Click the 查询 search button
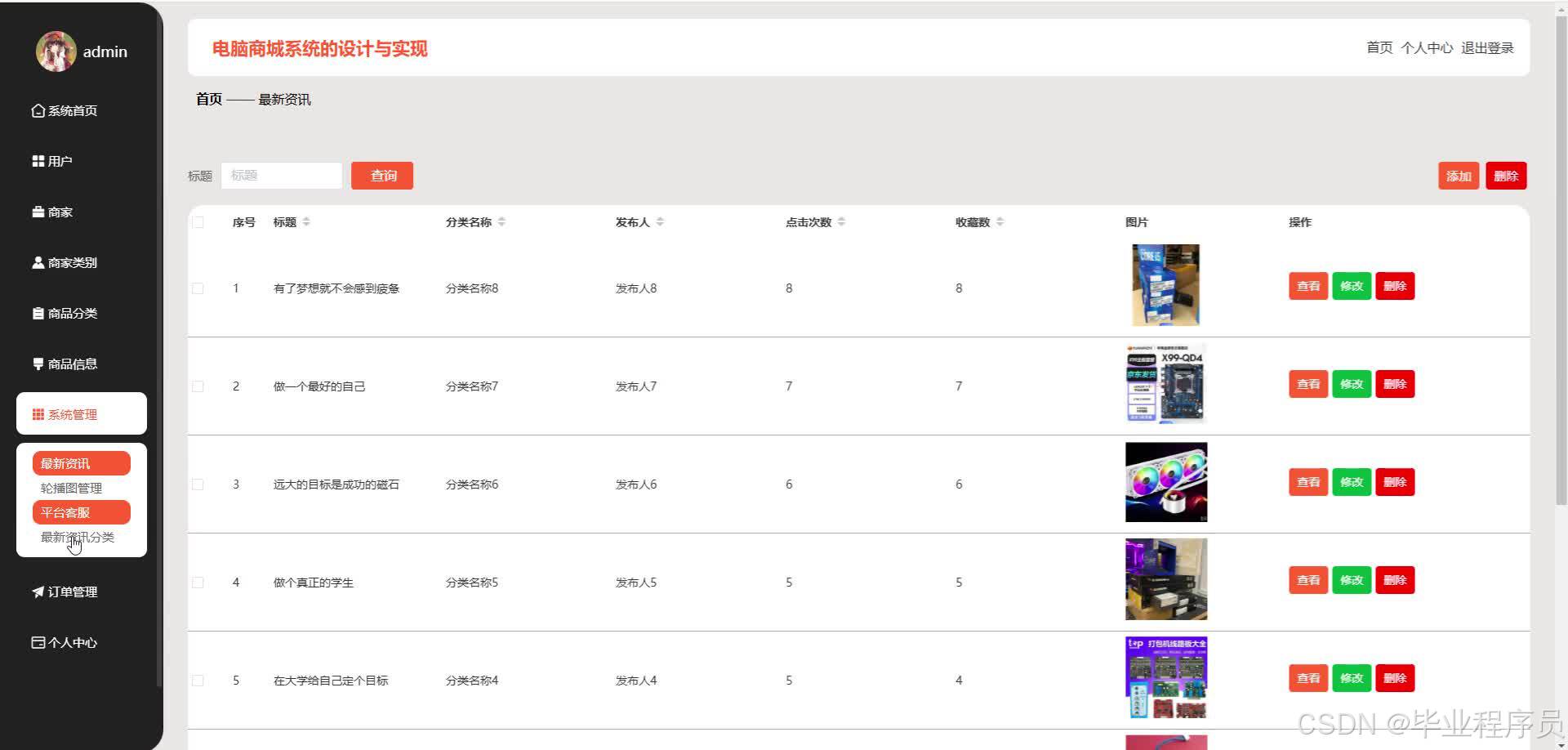1568x750 pixels. [x=382, y=176]
